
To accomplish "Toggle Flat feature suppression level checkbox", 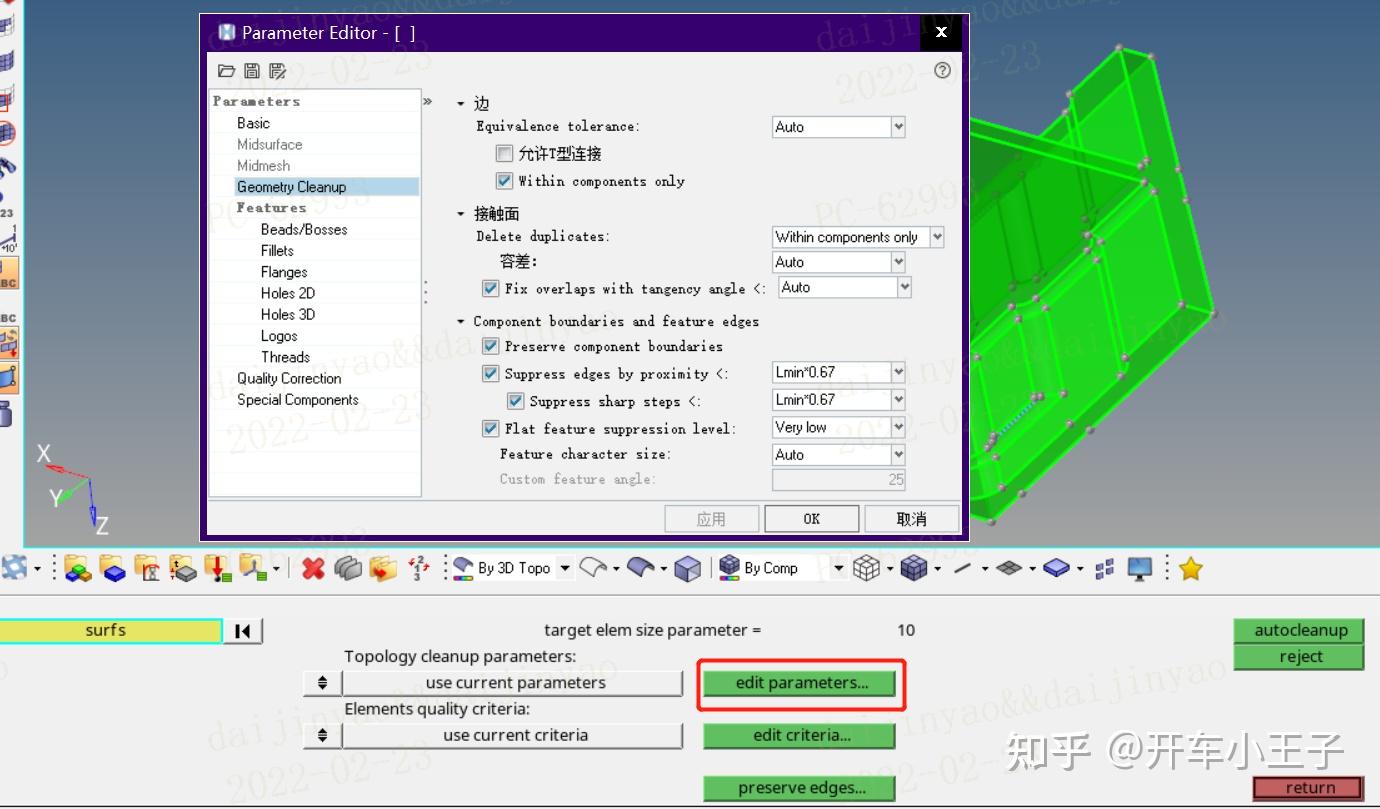I will [490, 428].
